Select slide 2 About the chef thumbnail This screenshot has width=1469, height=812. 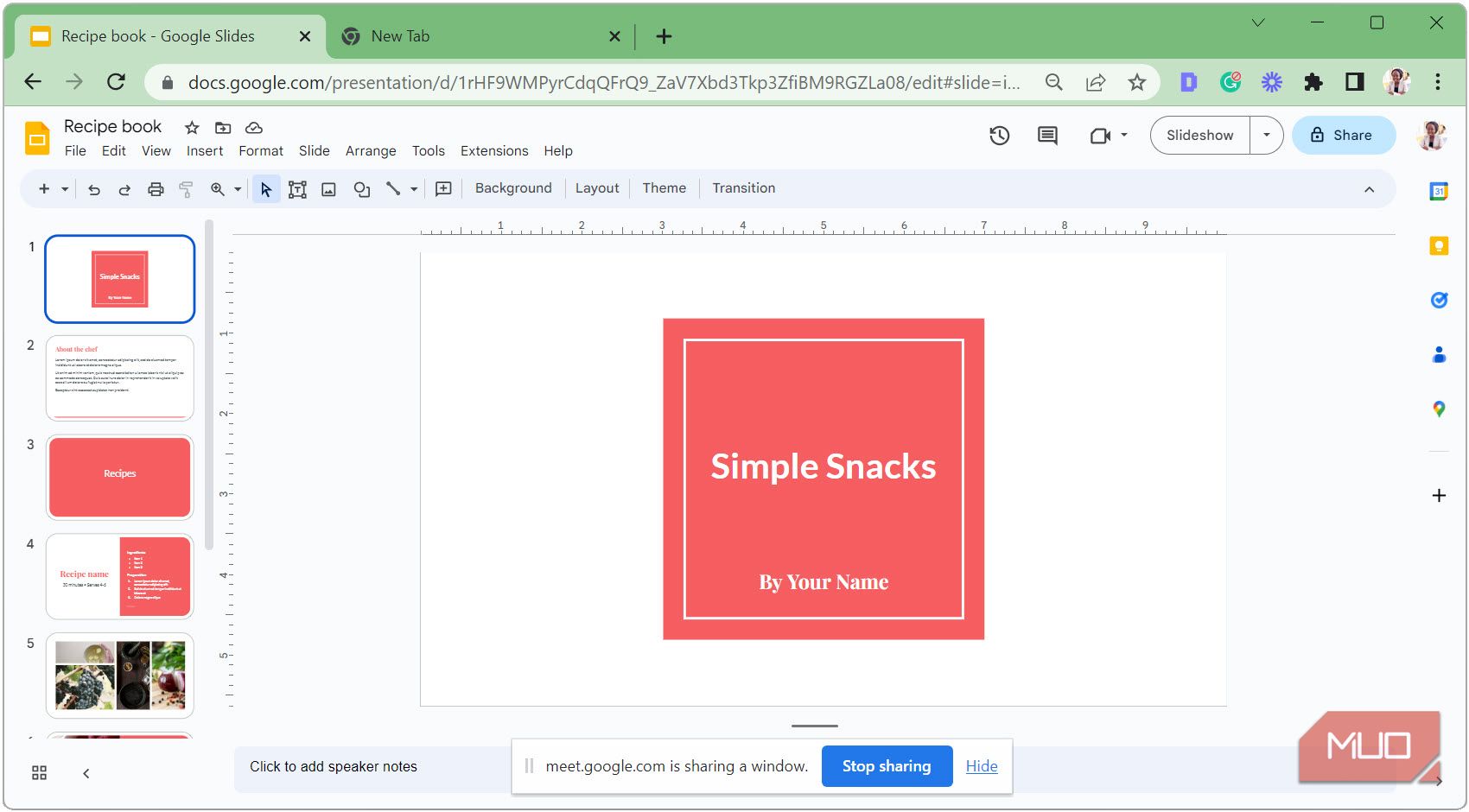pos(120,378)
